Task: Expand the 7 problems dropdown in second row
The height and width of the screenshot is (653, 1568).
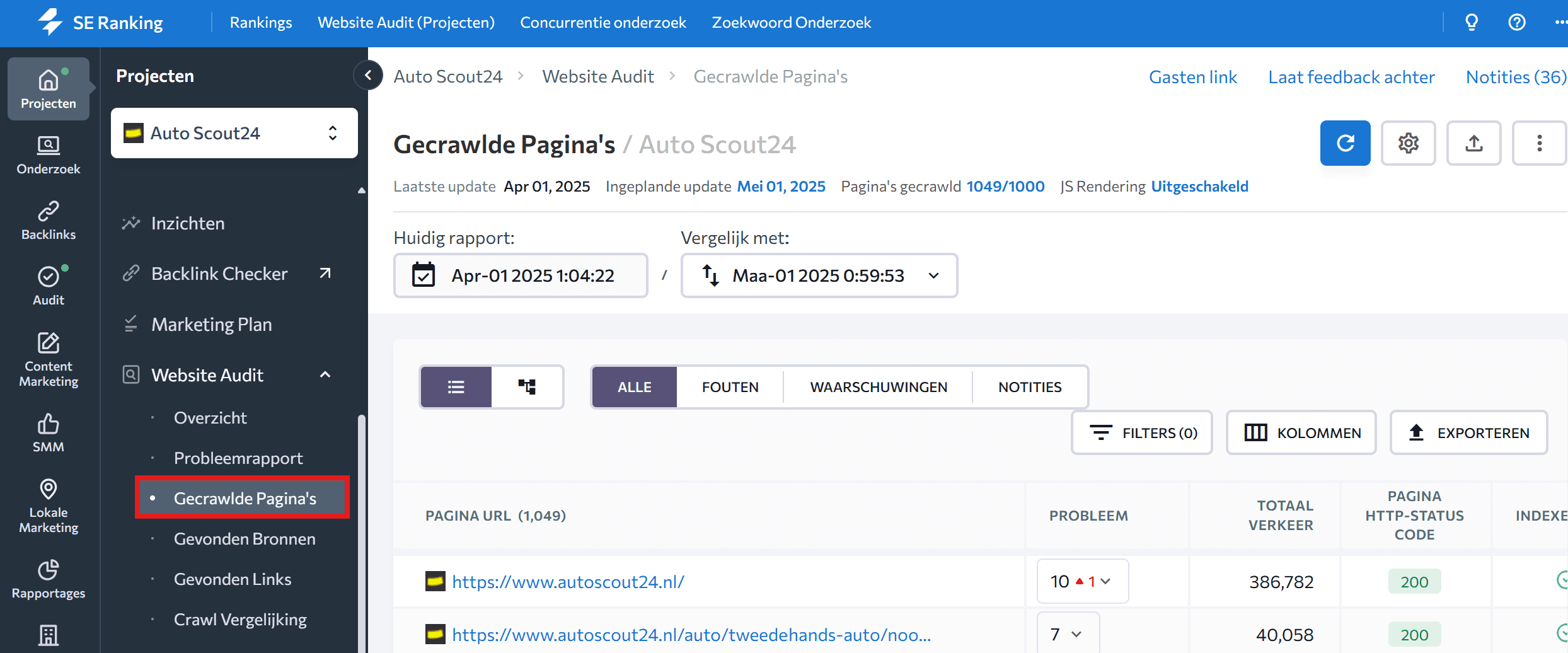Action: tap(1068, 633)
